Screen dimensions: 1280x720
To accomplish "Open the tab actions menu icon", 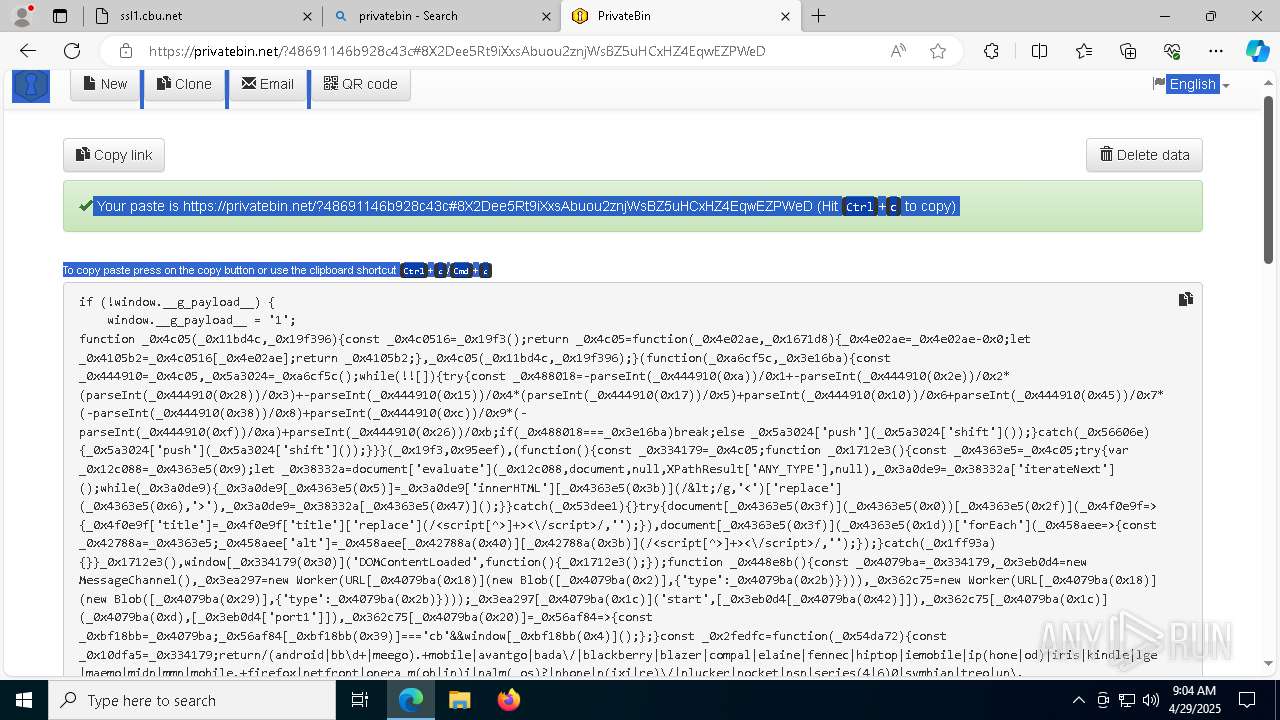I will coord(60,16).
